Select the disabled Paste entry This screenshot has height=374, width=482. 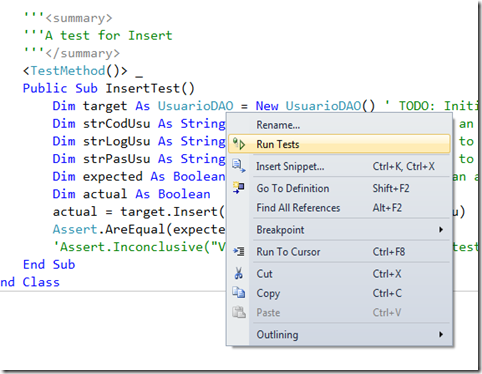pyautogui.click(x=339, y=313)
